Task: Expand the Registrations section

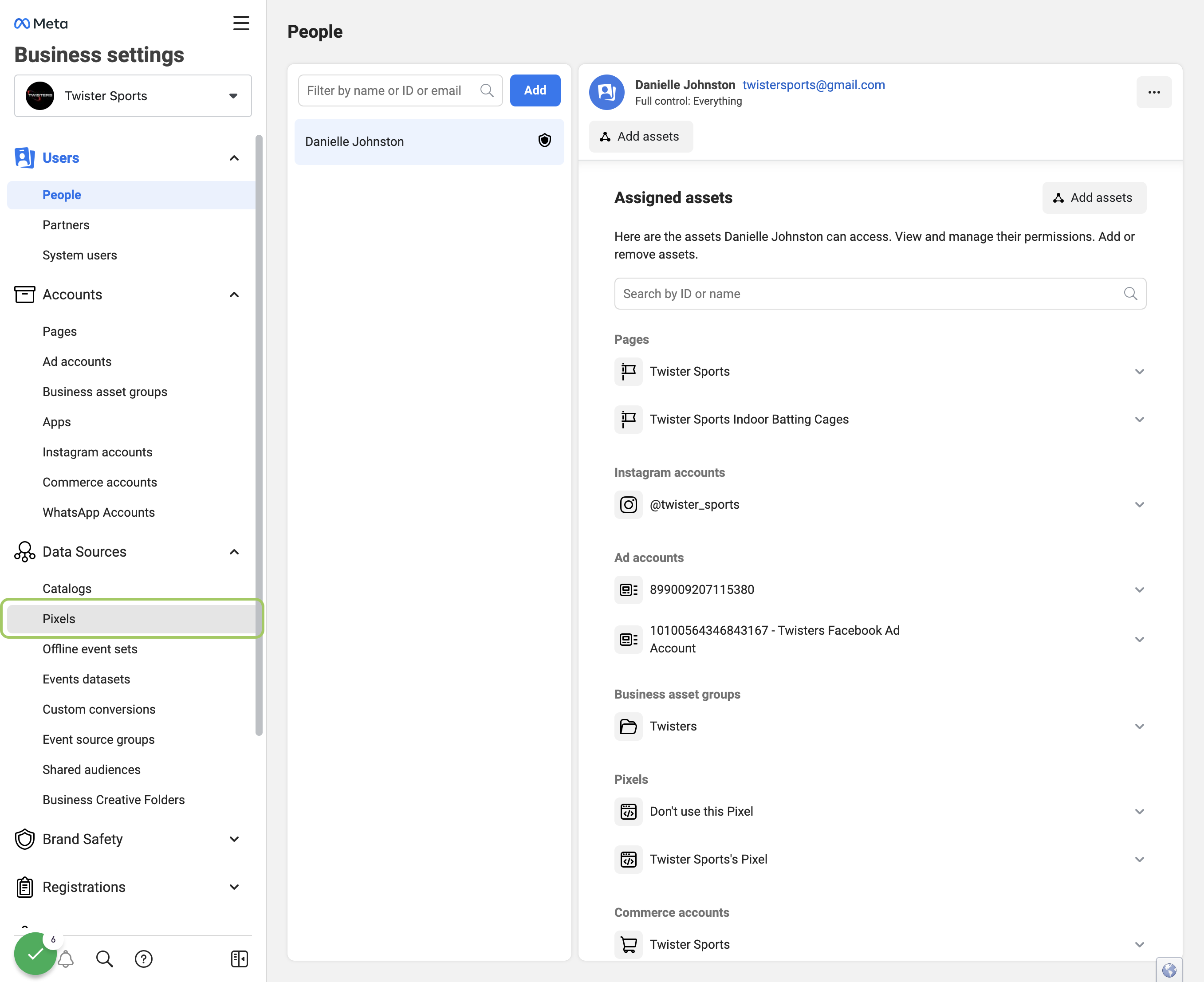Action: click(234, 888)
